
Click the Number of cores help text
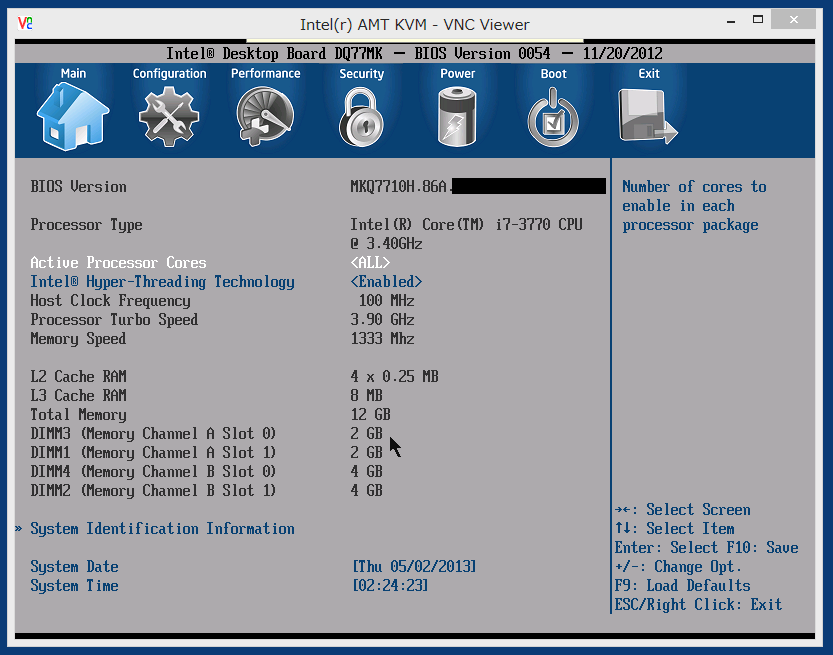point(694,206)
